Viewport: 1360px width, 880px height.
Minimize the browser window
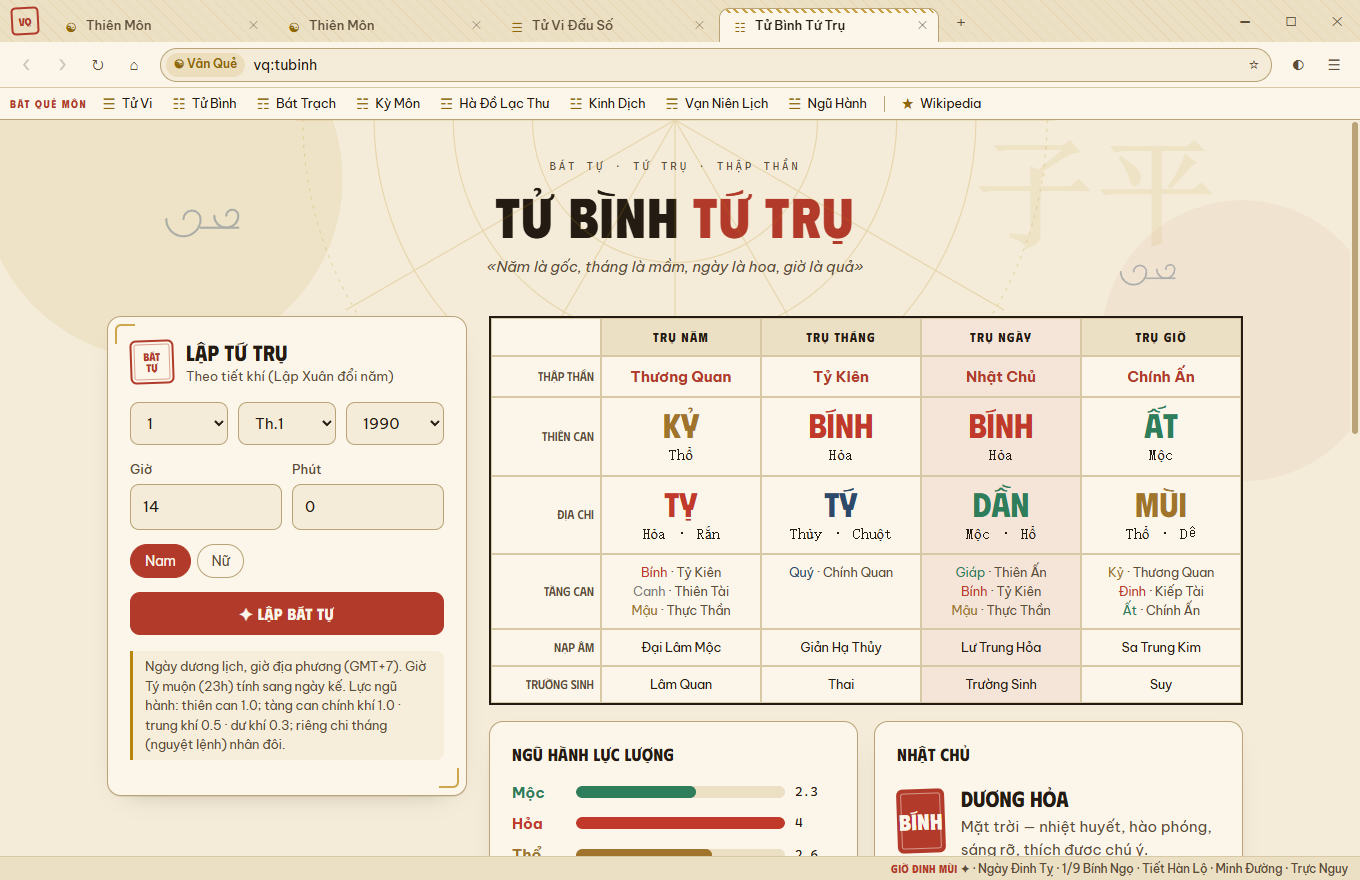coord(1246,22)
